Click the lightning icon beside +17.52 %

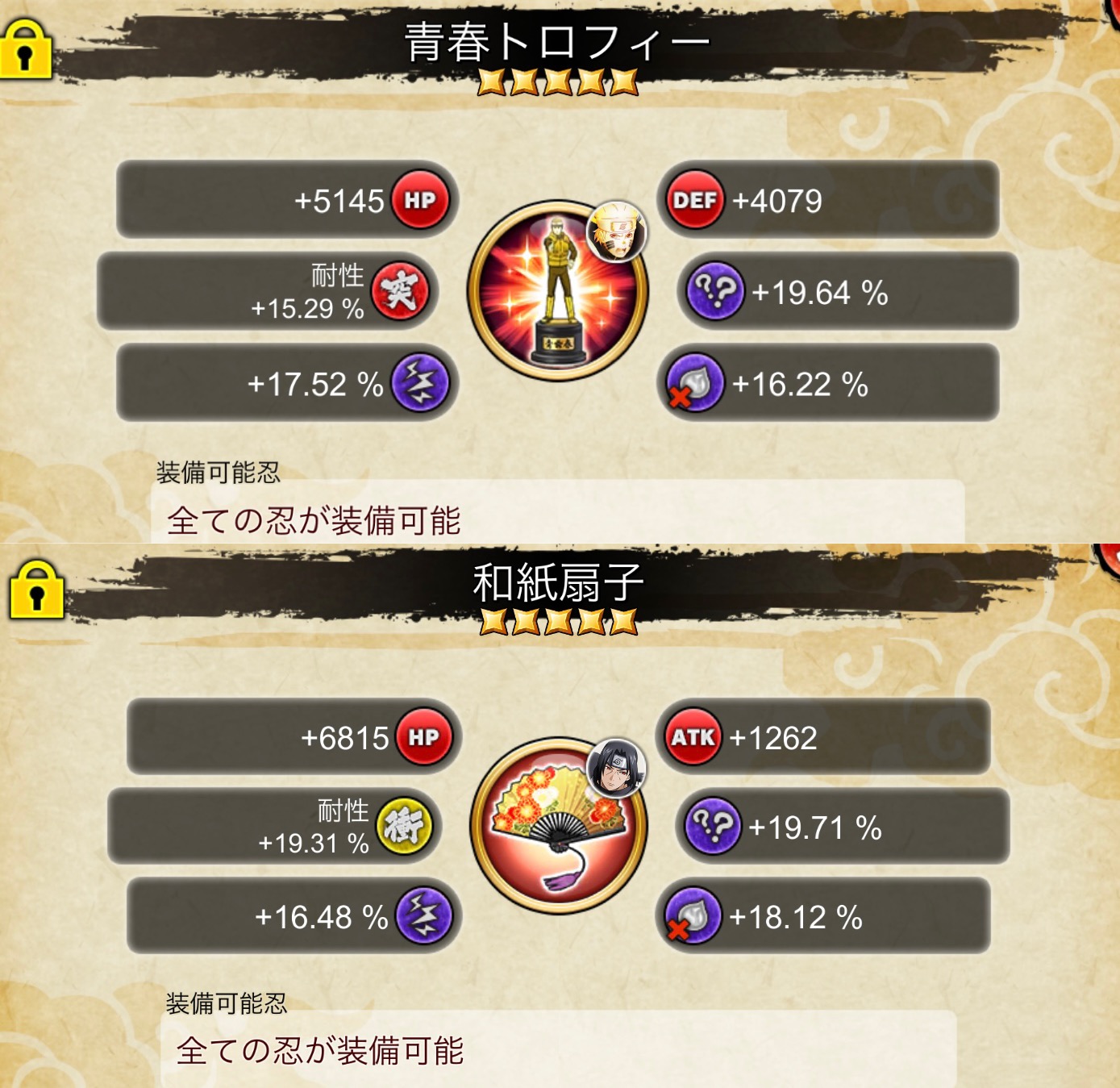420,383
